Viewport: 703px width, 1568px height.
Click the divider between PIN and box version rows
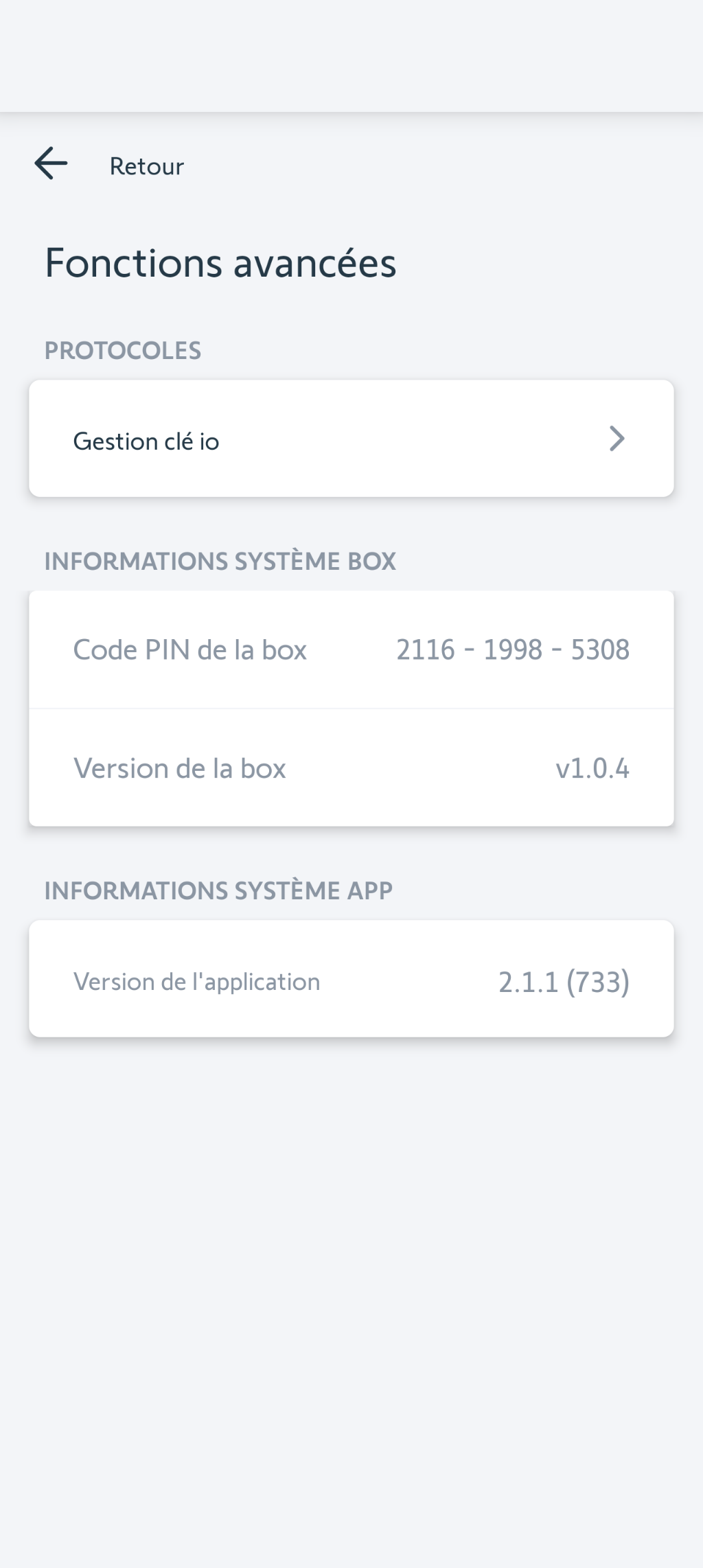[351, 708]
